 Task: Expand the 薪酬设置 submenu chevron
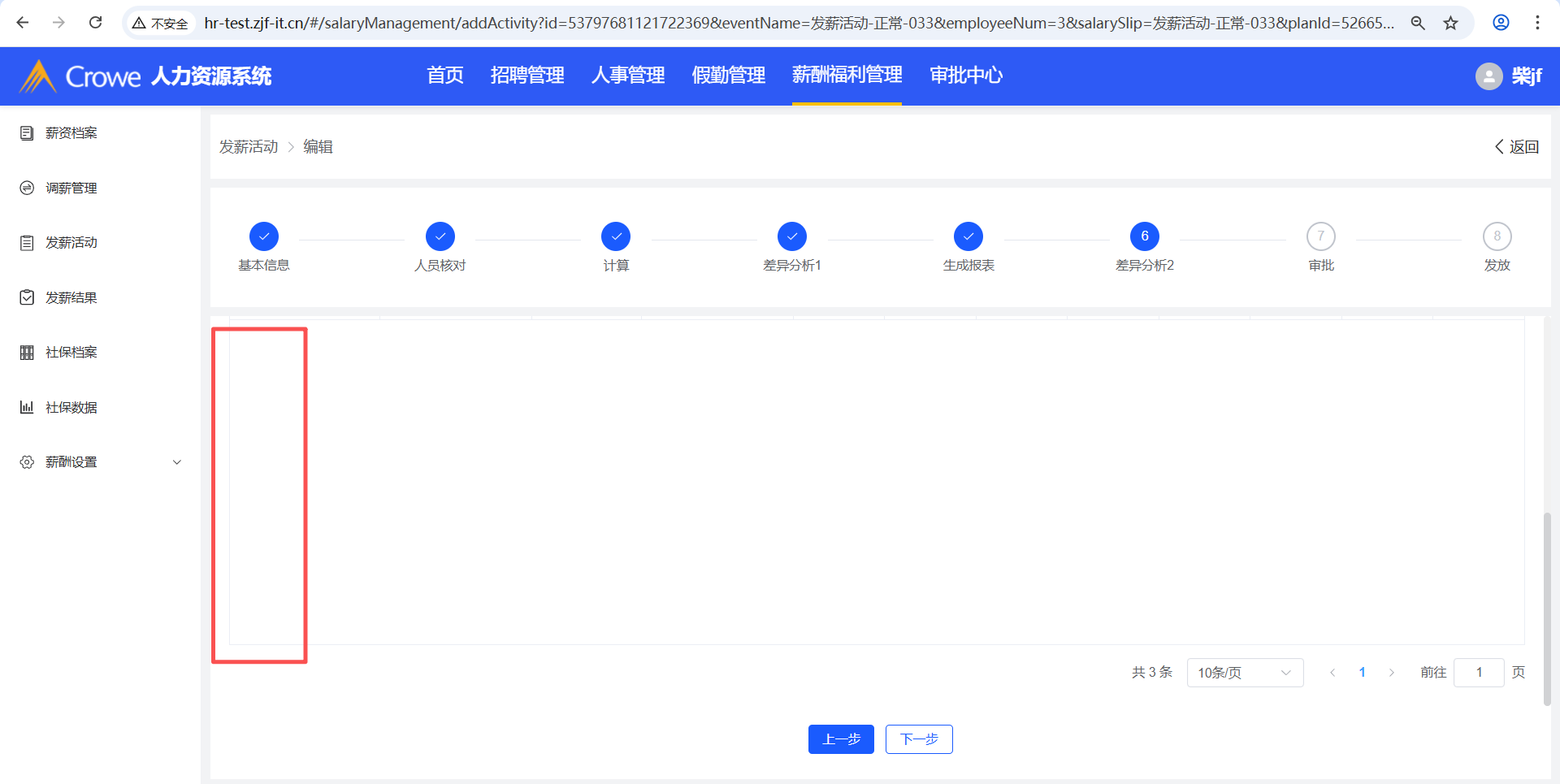pos(177,462)
